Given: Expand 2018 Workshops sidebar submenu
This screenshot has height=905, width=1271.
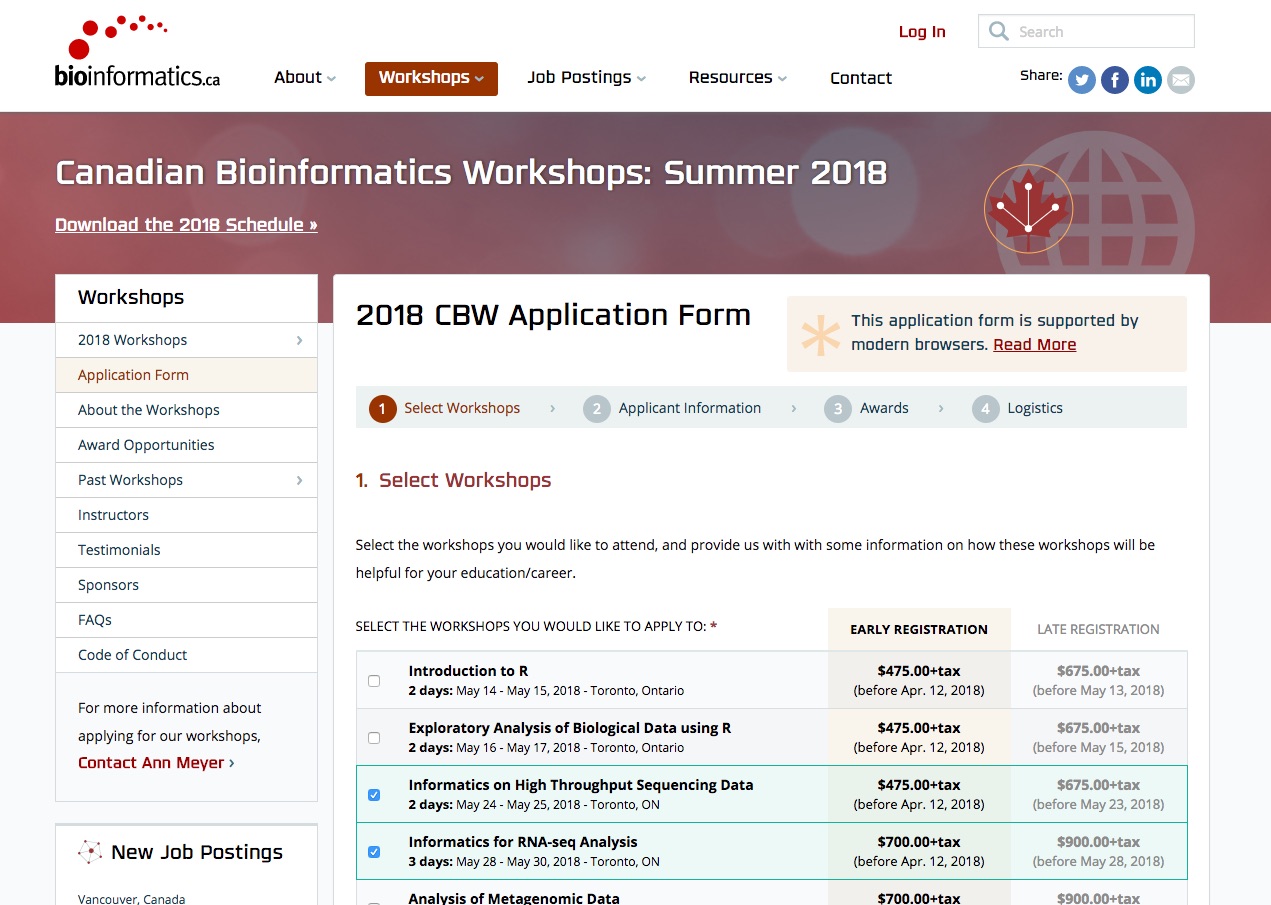Looking at the screenshot, I should (299, 340).
